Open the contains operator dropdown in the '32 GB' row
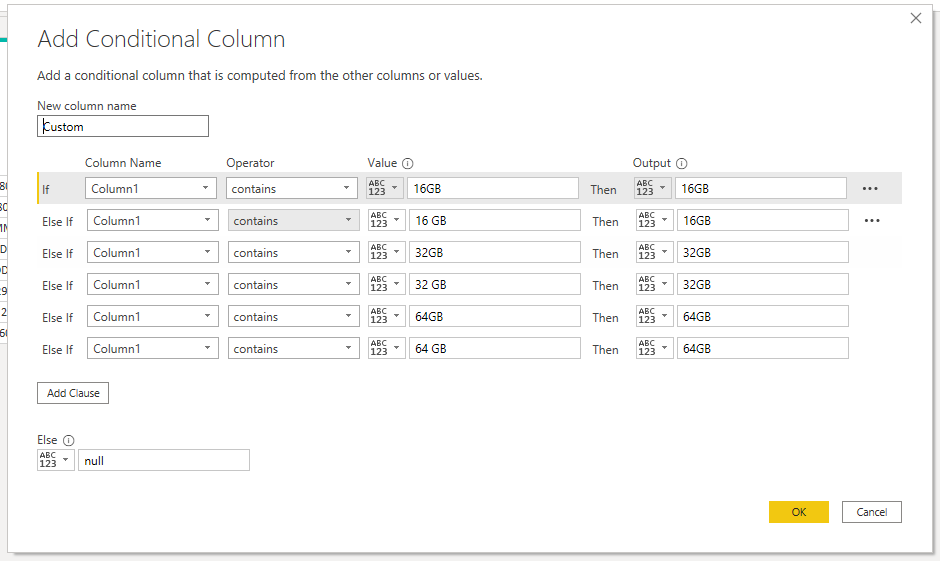 pos(293,284)
